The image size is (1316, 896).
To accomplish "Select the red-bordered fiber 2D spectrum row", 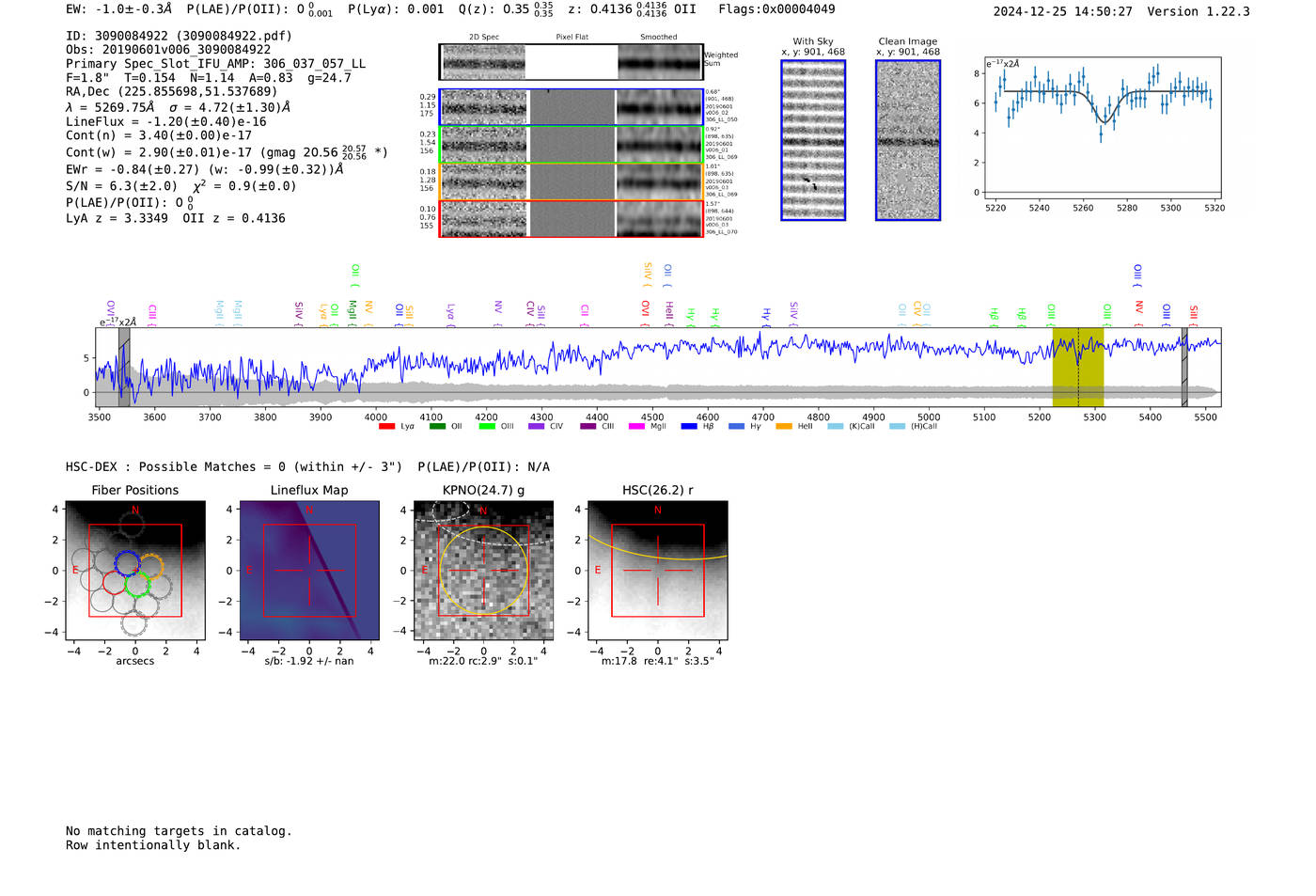I will tap(571, 218).
